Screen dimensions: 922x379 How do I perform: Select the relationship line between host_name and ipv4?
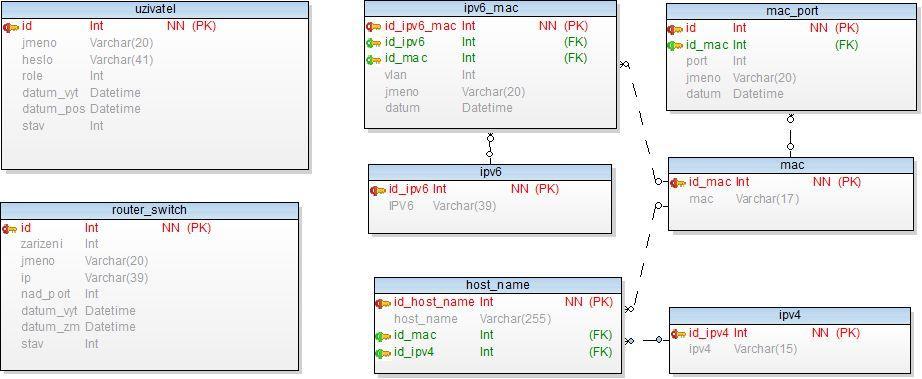point(645,340)
